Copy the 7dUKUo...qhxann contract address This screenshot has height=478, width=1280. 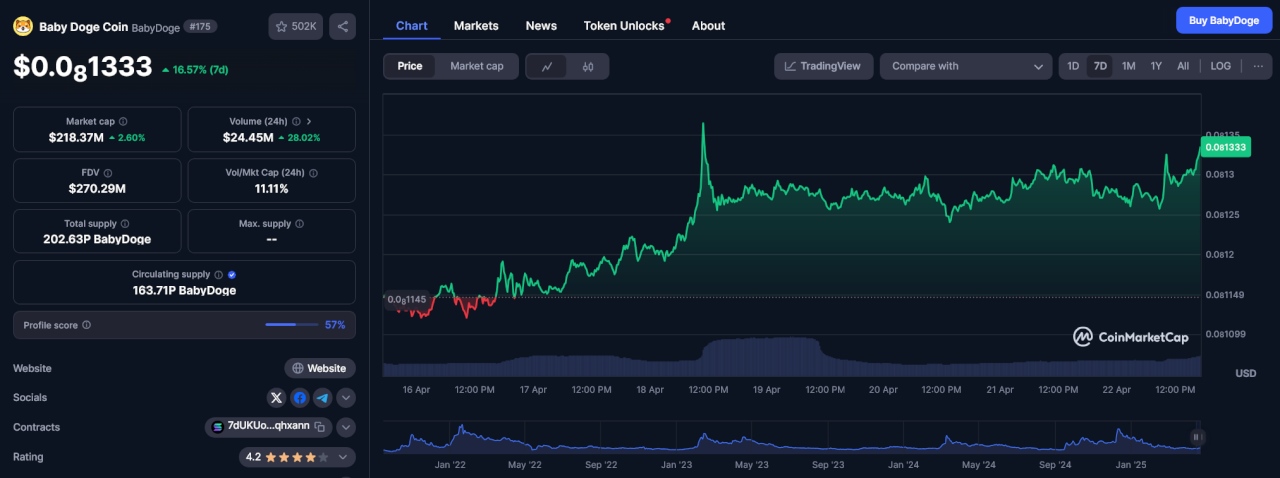[320, 427]
